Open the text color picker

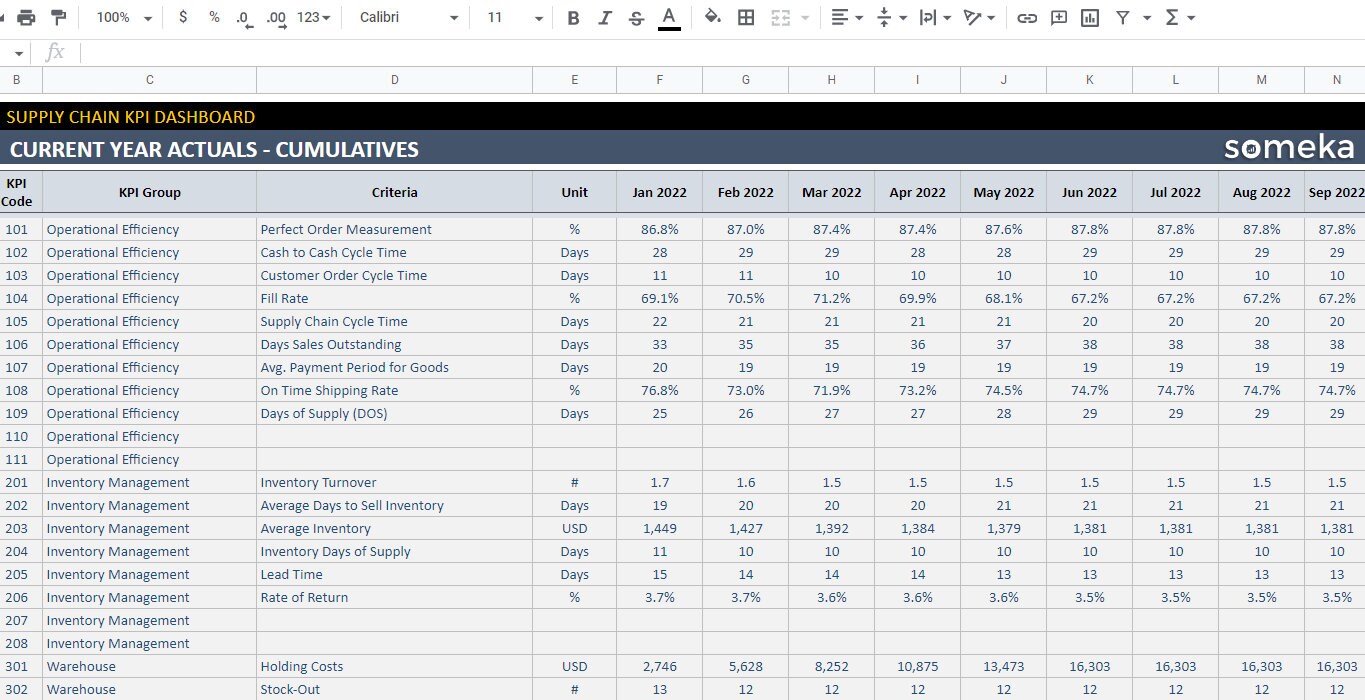tap(668, 17)
